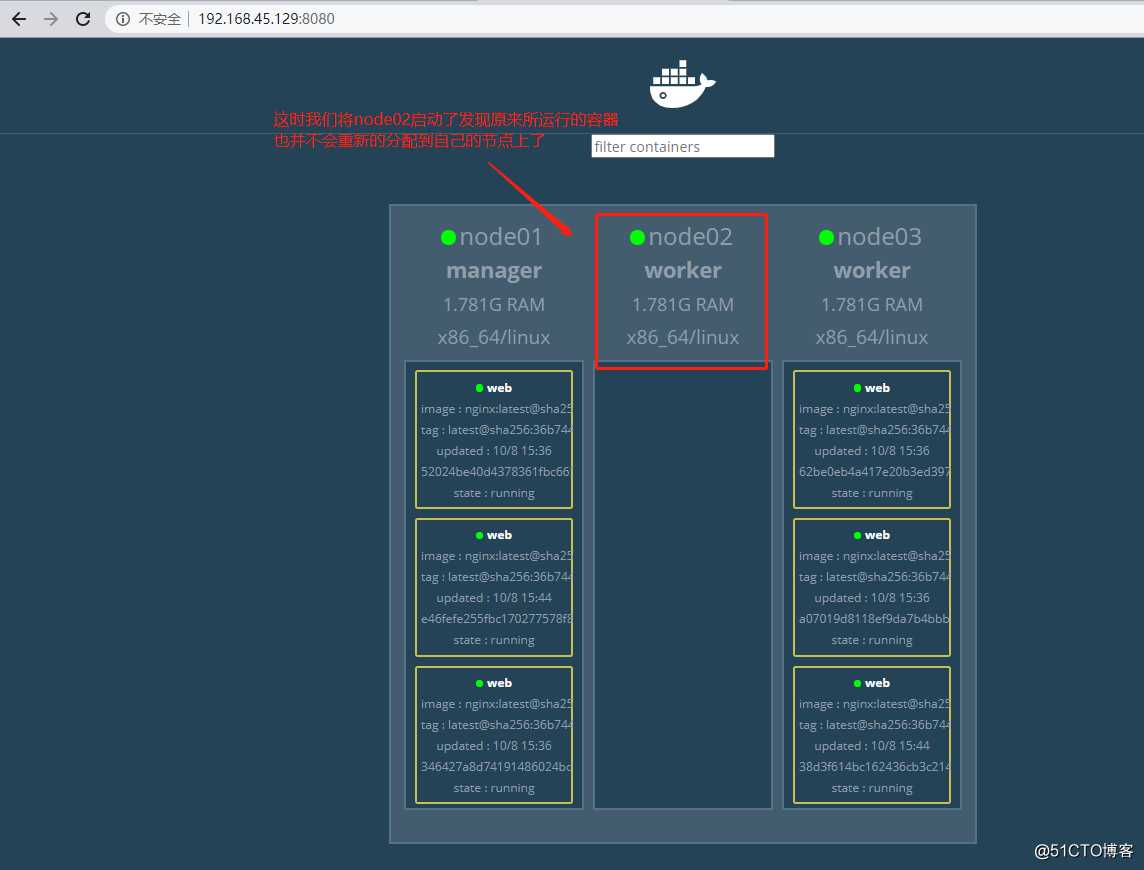Select the web container updated at 15:44 on node01
The width and height of the screenshot is (1144, 870).
click(494, 587)
